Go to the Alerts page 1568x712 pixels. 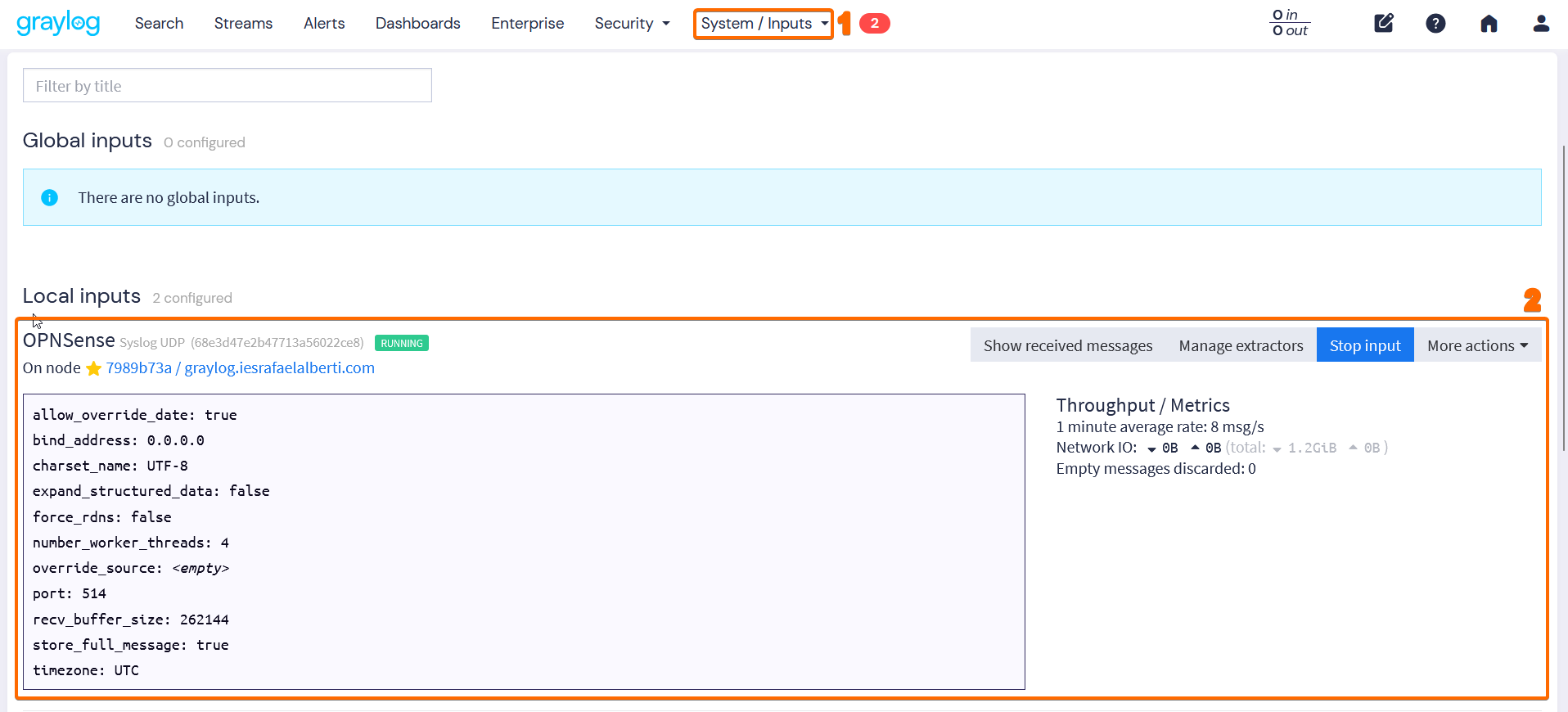(x=324, y=24)
